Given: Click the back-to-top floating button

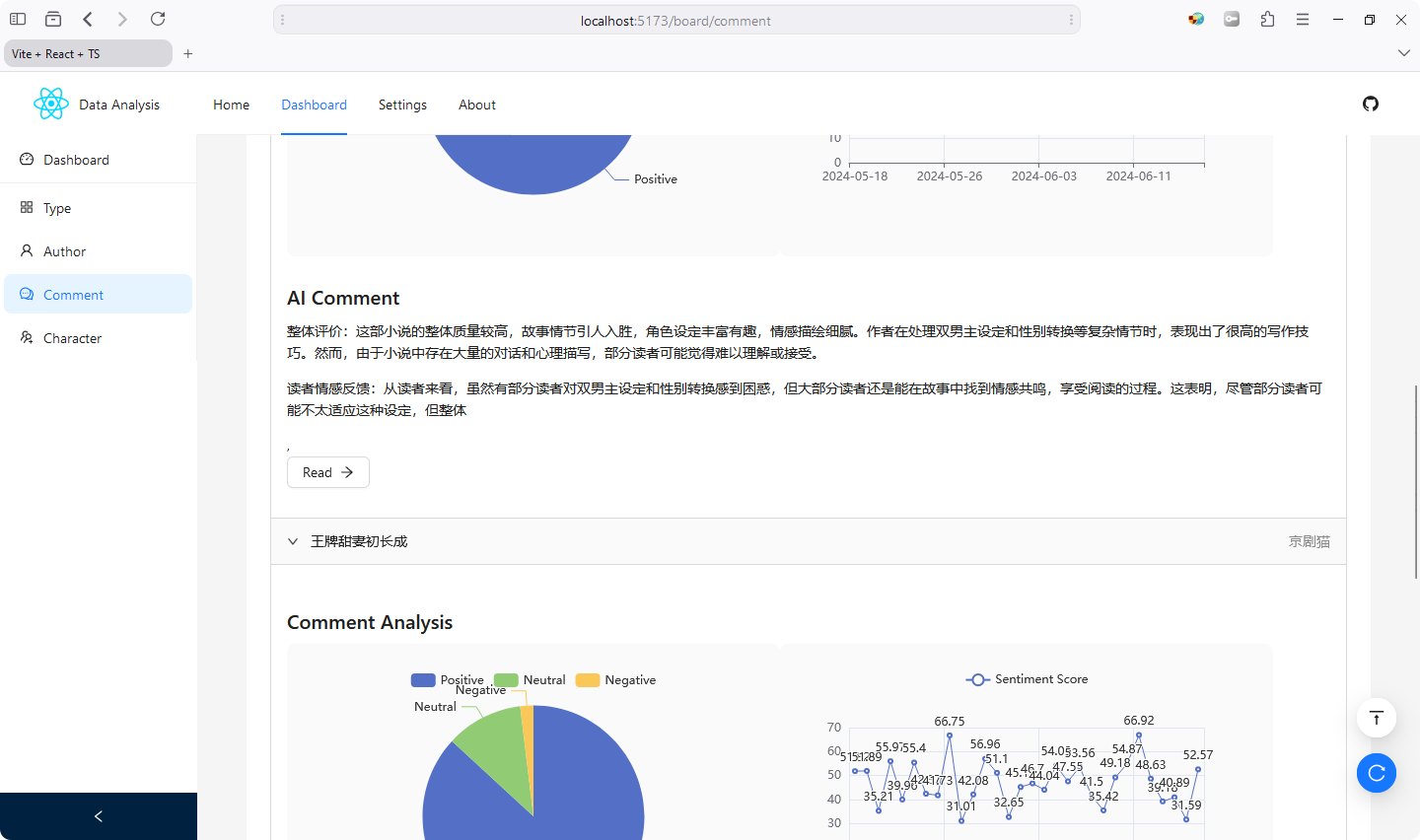Looking at the screenshot, I should pos(1377,718).
